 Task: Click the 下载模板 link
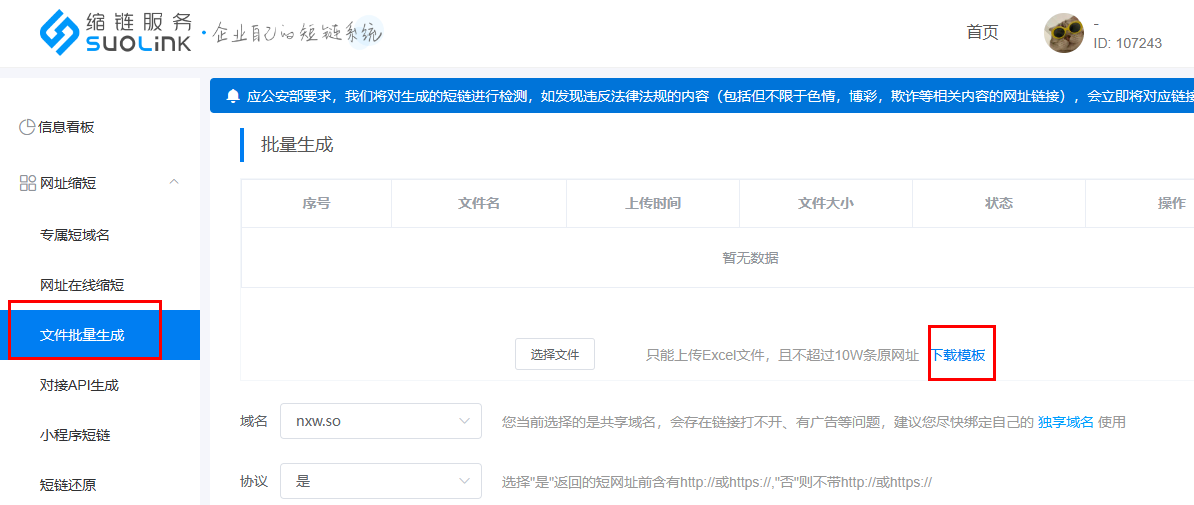point(958,355)
